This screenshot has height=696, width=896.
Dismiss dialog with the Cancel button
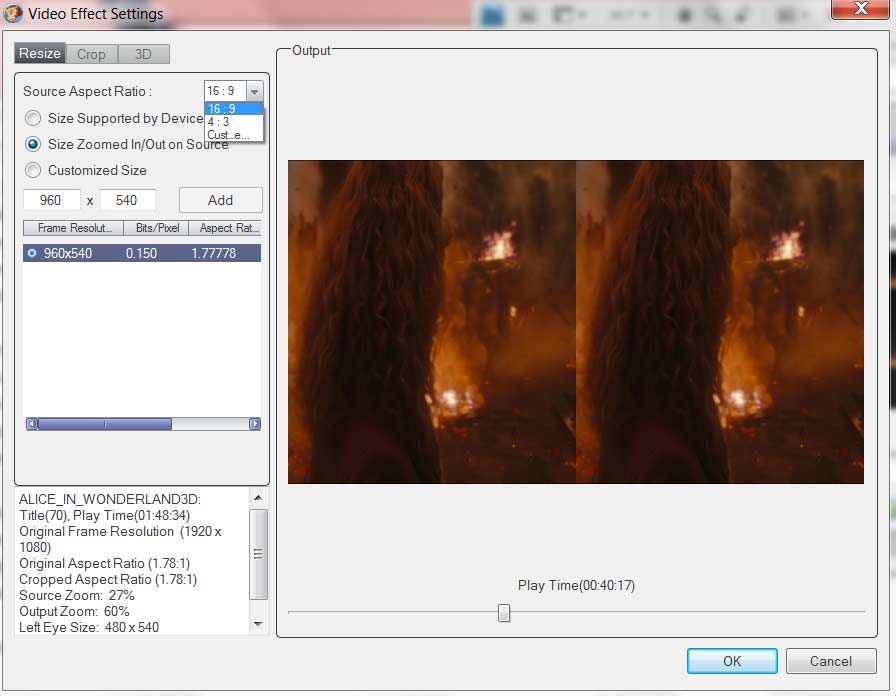tap(831, 661)
